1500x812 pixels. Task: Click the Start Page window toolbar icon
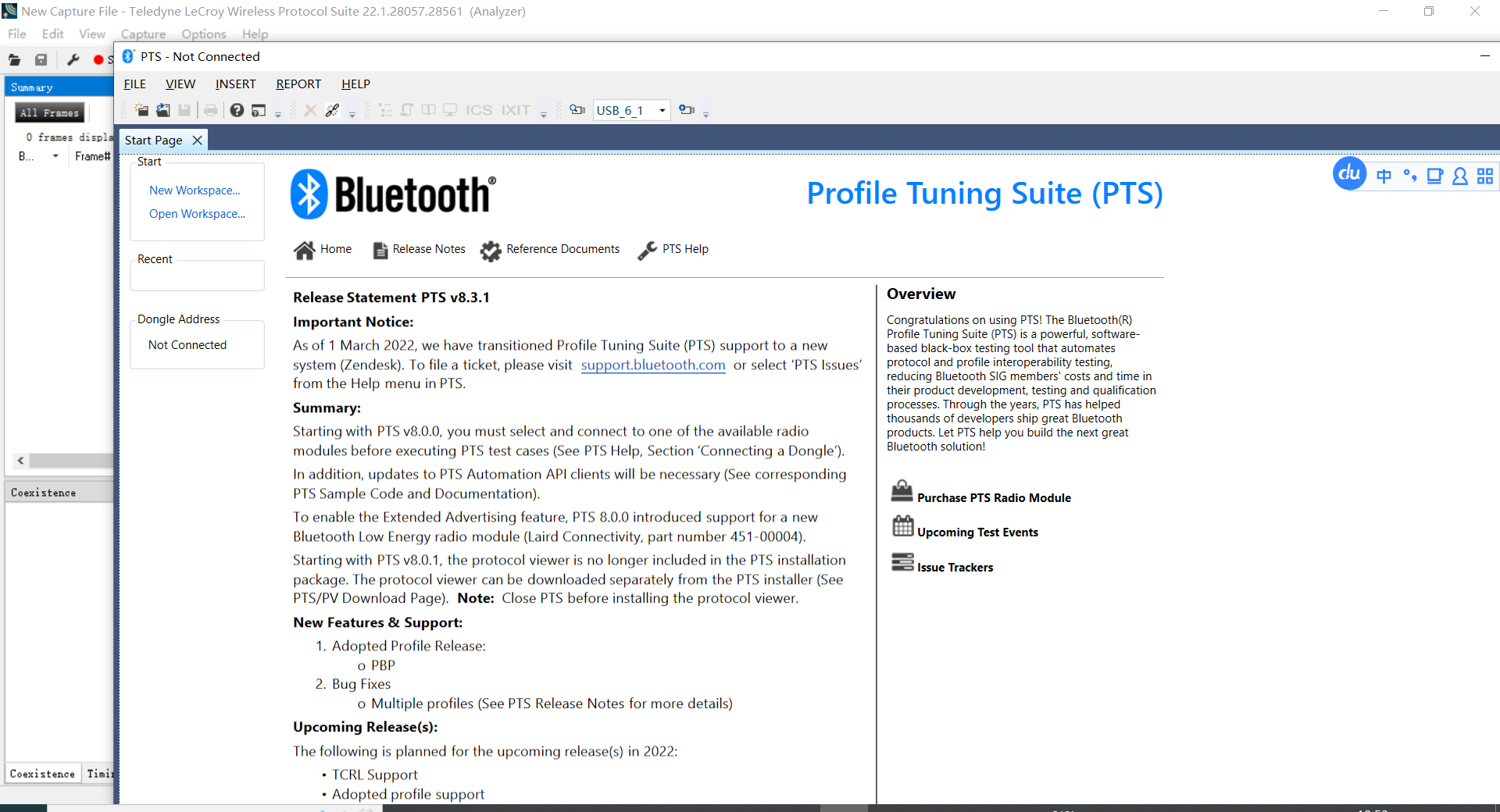[x=259, y=110]
